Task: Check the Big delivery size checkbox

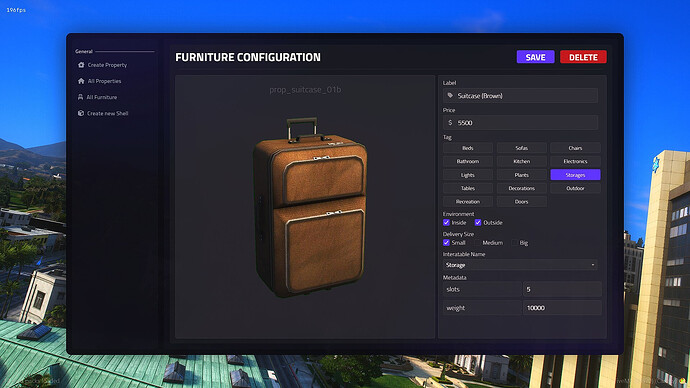Action: [x=514, y=242]
